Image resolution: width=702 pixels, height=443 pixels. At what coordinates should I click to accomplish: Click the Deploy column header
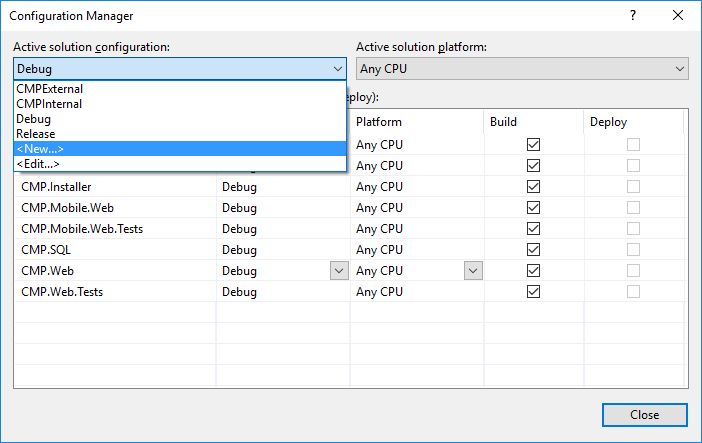634,122
